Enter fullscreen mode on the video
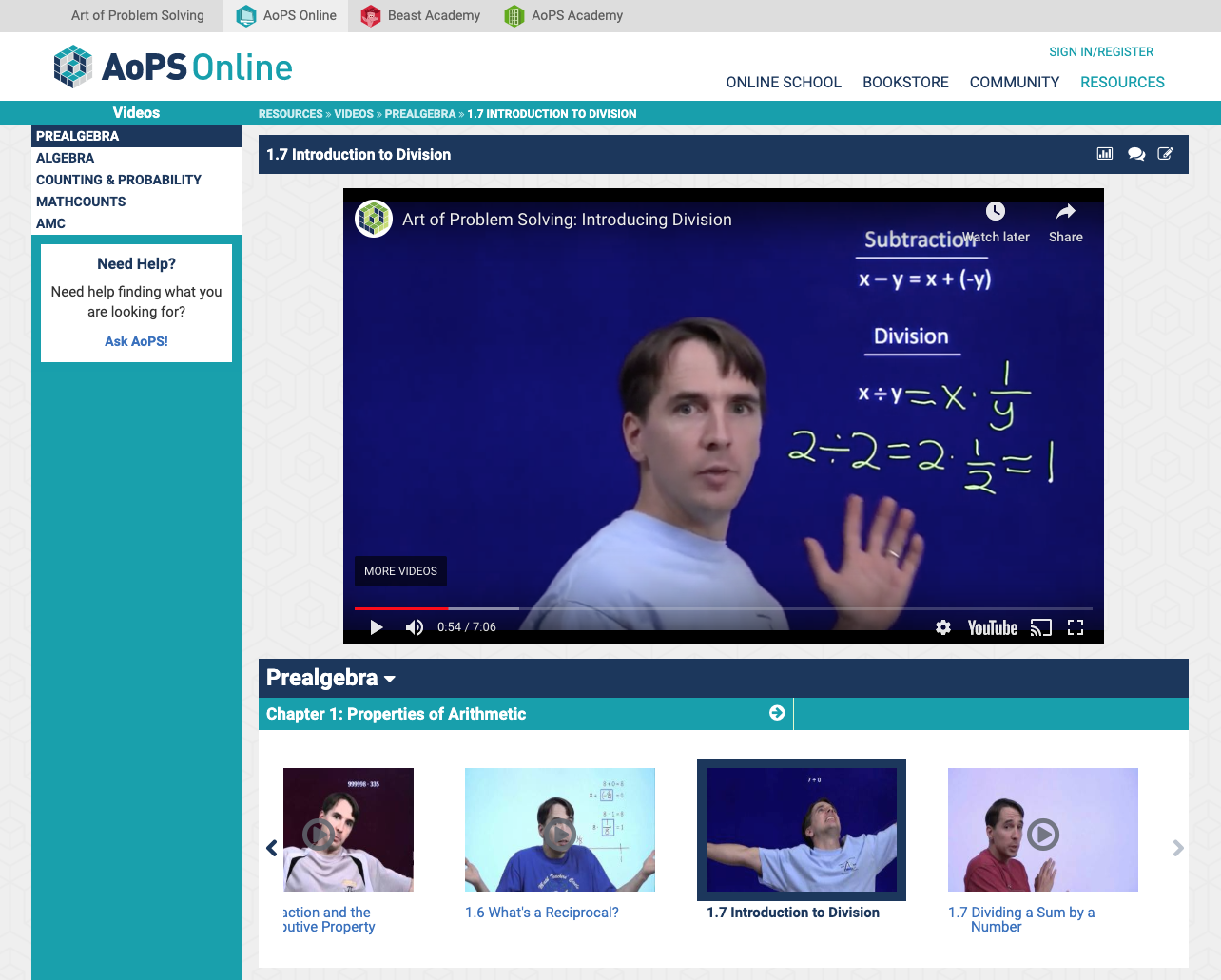Viewport: 1221px width, 980px height. pyautogui.click(x=1076, y=627)
